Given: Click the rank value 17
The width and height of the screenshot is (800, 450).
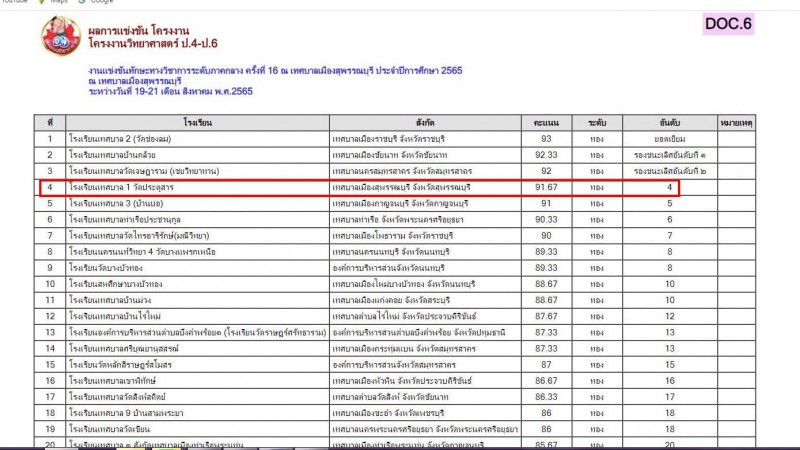Looking at the screenshot, I should tap(670, 397).
